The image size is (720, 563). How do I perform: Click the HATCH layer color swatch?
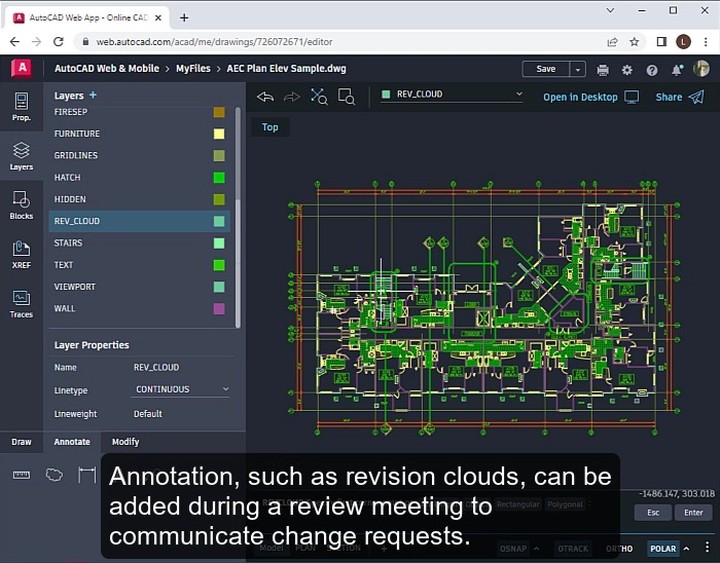tap(219, 177)
